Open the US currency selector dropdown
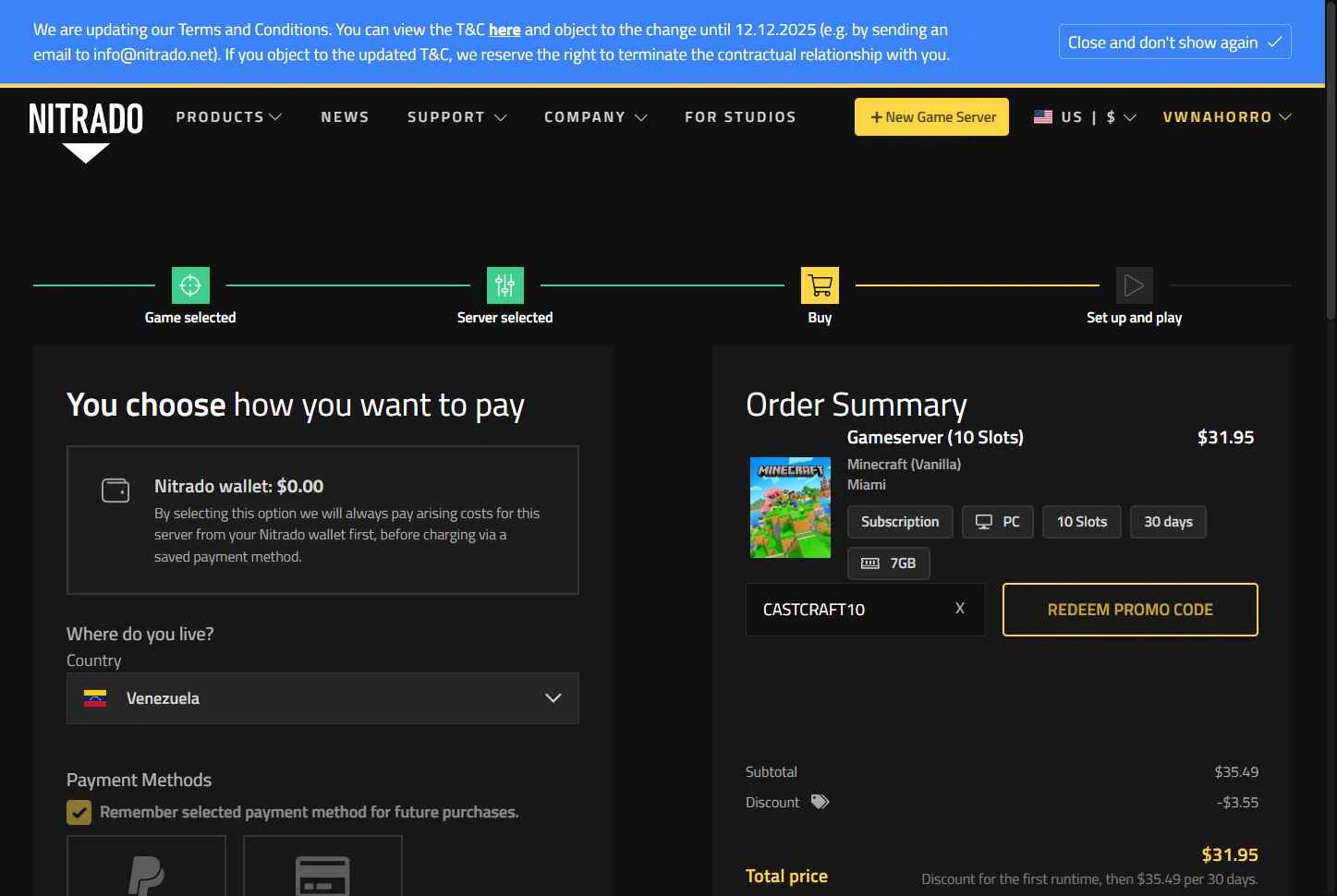Viewport: 1337px width, 896px height. pos(1085,117)
